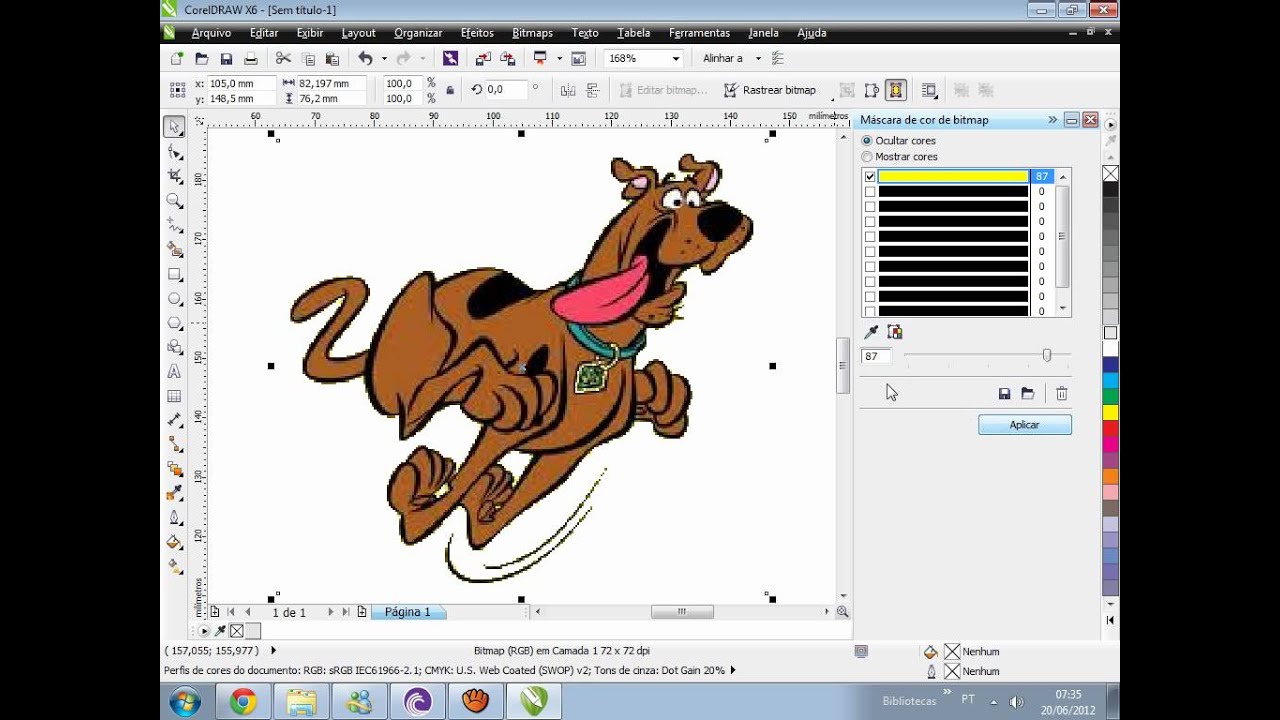Click the Export icon in toolbar

pos(508,59)
